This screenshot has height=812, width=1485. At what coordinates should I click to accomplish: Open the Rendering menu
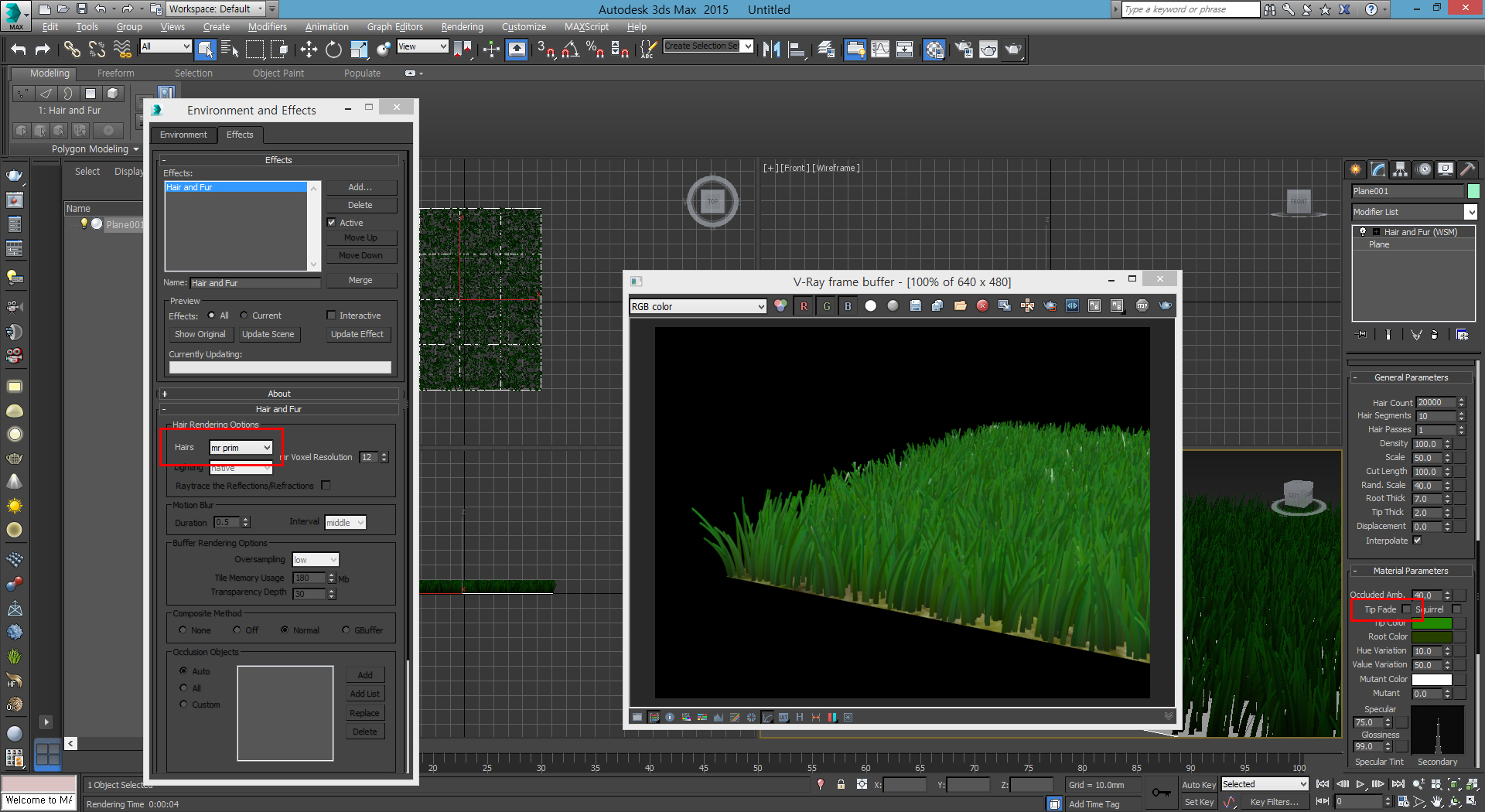pos(462,27)
